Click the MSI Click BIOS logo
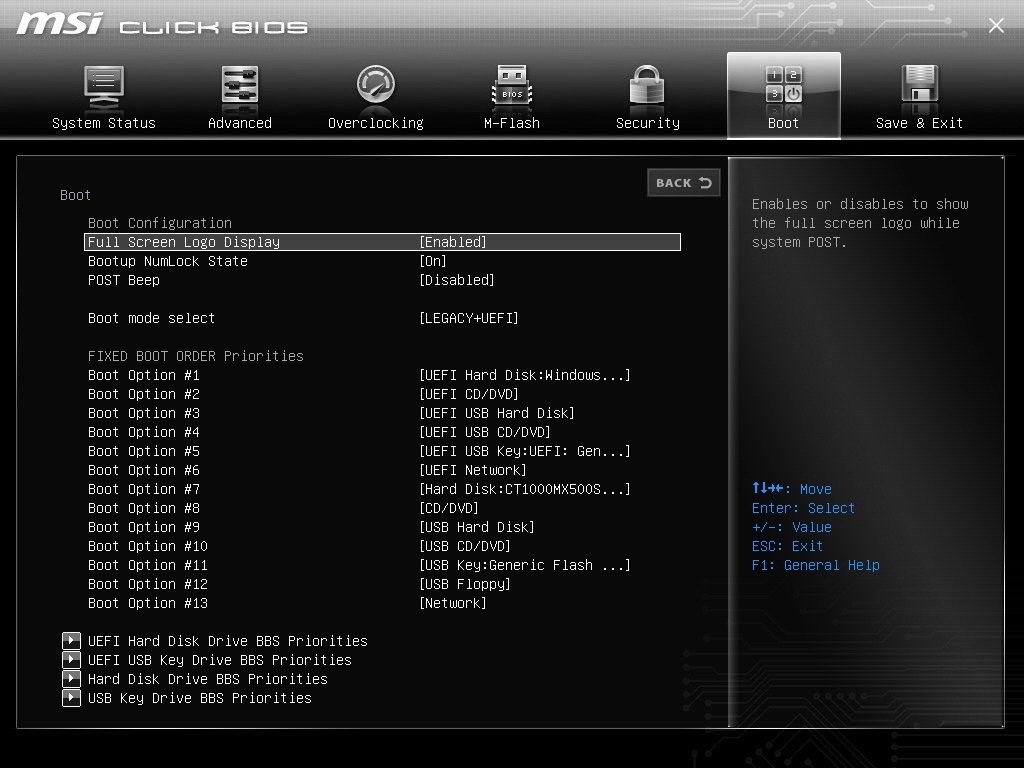 [162, 25]
